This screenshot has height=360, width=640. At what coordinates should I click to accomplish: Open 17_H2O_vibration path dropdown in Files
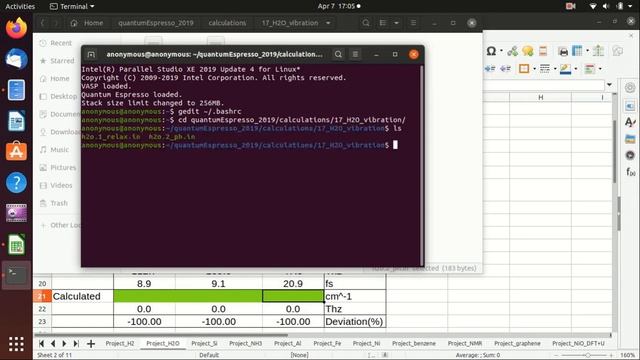328,23
